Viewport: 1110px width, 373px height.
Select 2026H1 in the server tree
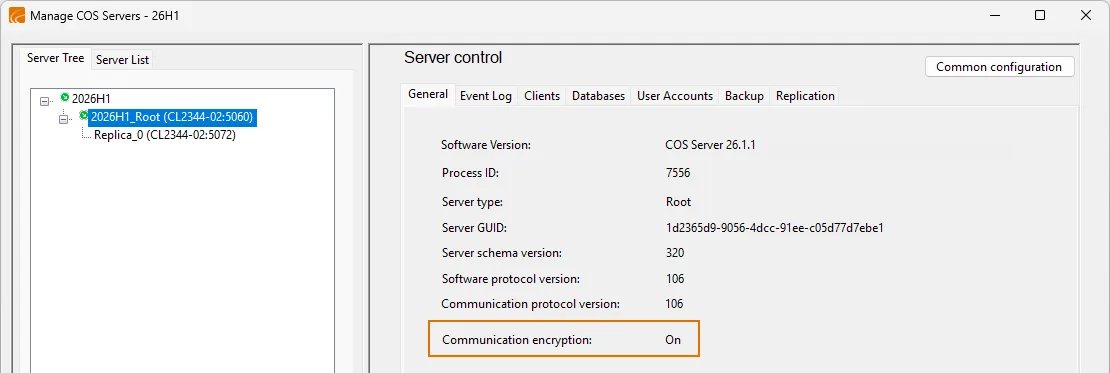click(91, 99)
